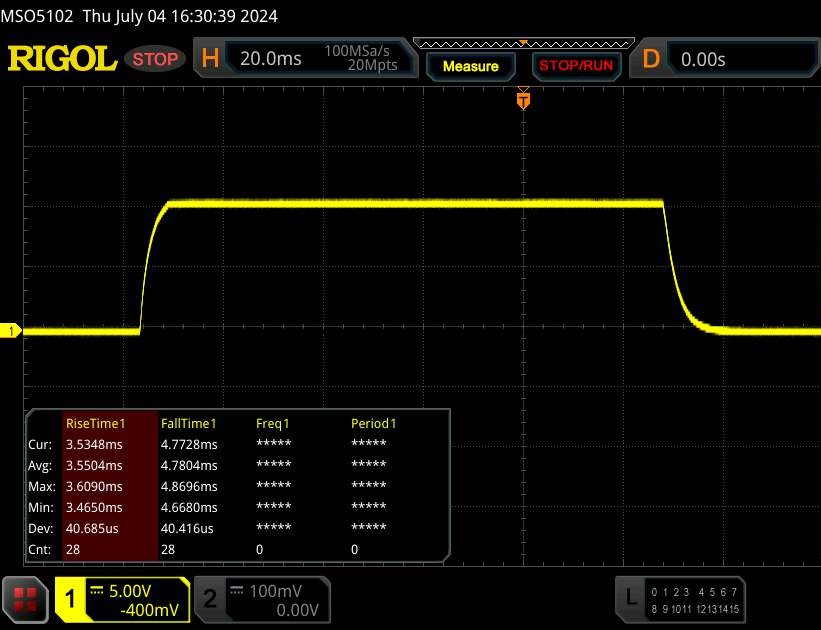This screenshot has width=821, height=630.
Task: Click the orange H horizontal icon
Action: (210, 59)
